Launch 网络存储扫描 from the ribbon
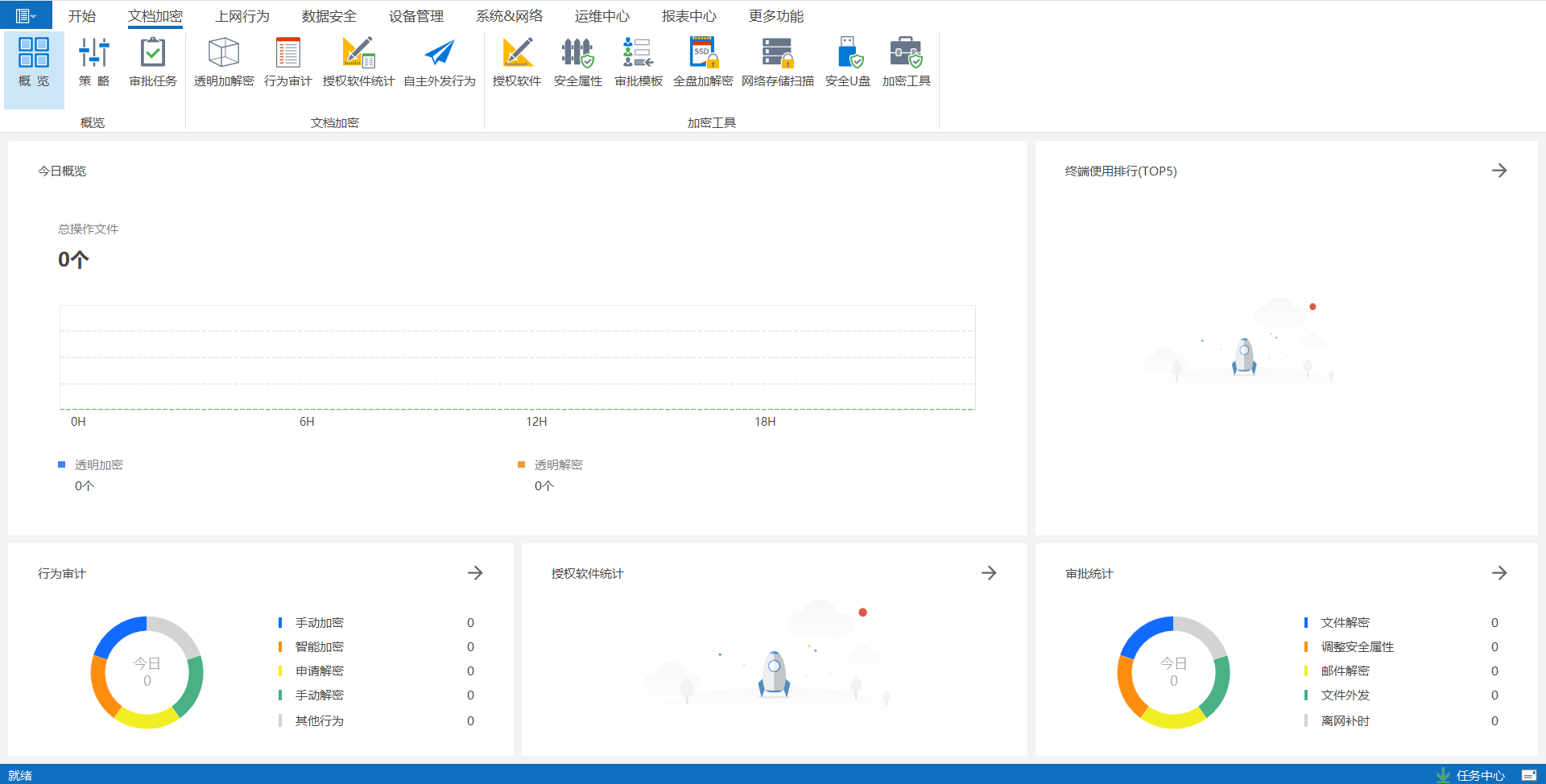The image size is (1546, 784). click(777, 62)
